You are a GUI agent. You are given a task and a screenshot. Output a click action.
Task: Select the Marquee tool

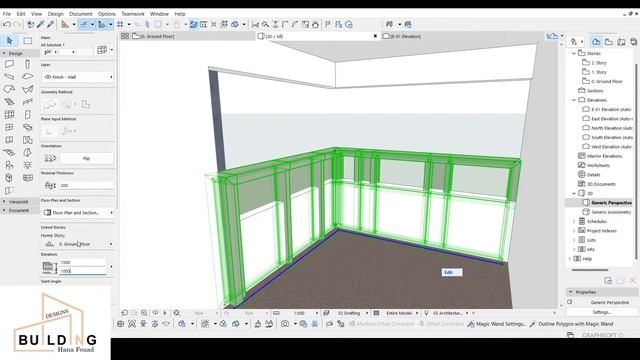pos(28,40)
